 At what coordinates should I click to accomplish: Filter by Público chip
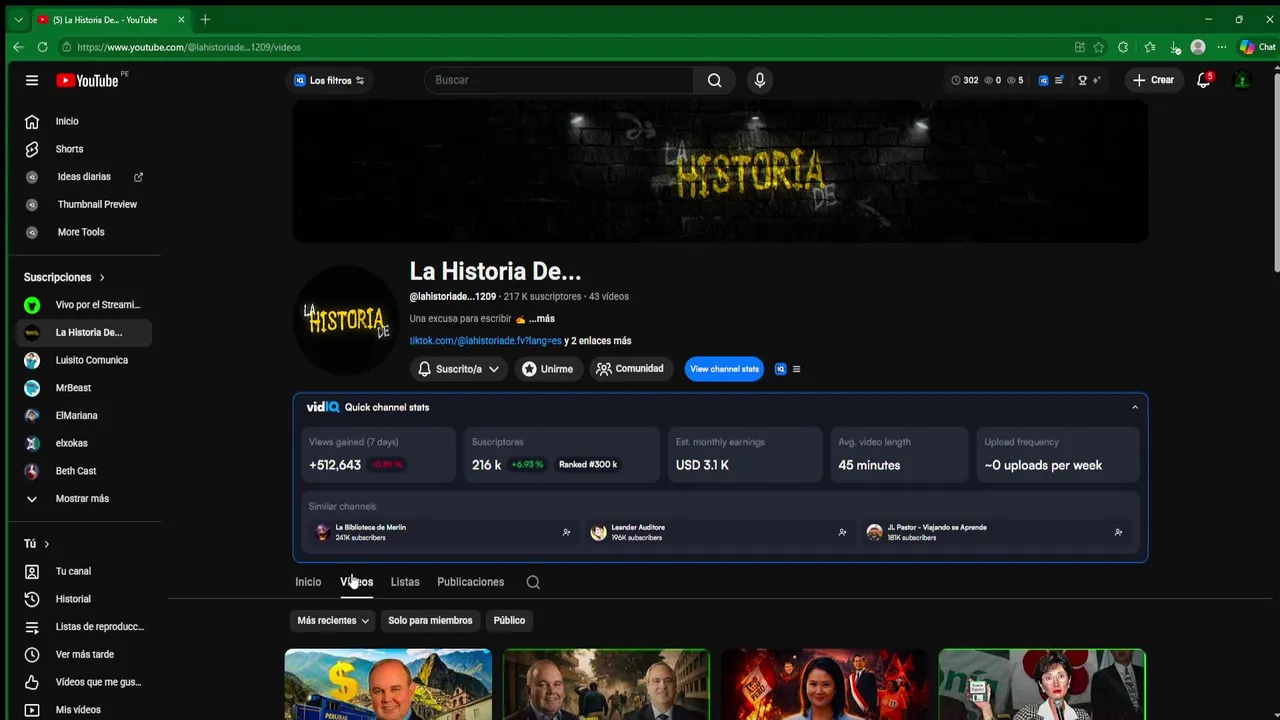[509, 621]
